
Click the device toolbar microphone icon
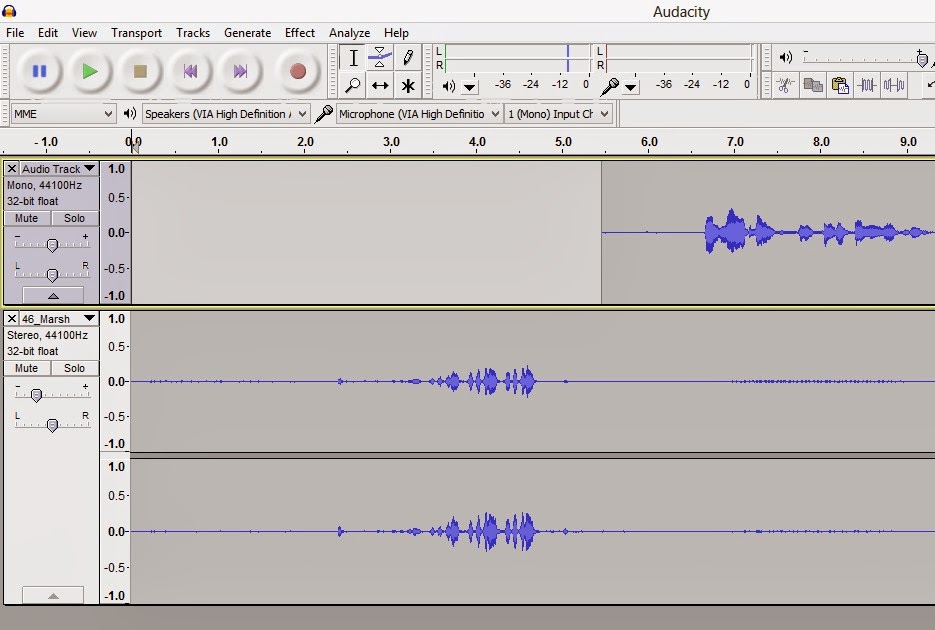323,113
